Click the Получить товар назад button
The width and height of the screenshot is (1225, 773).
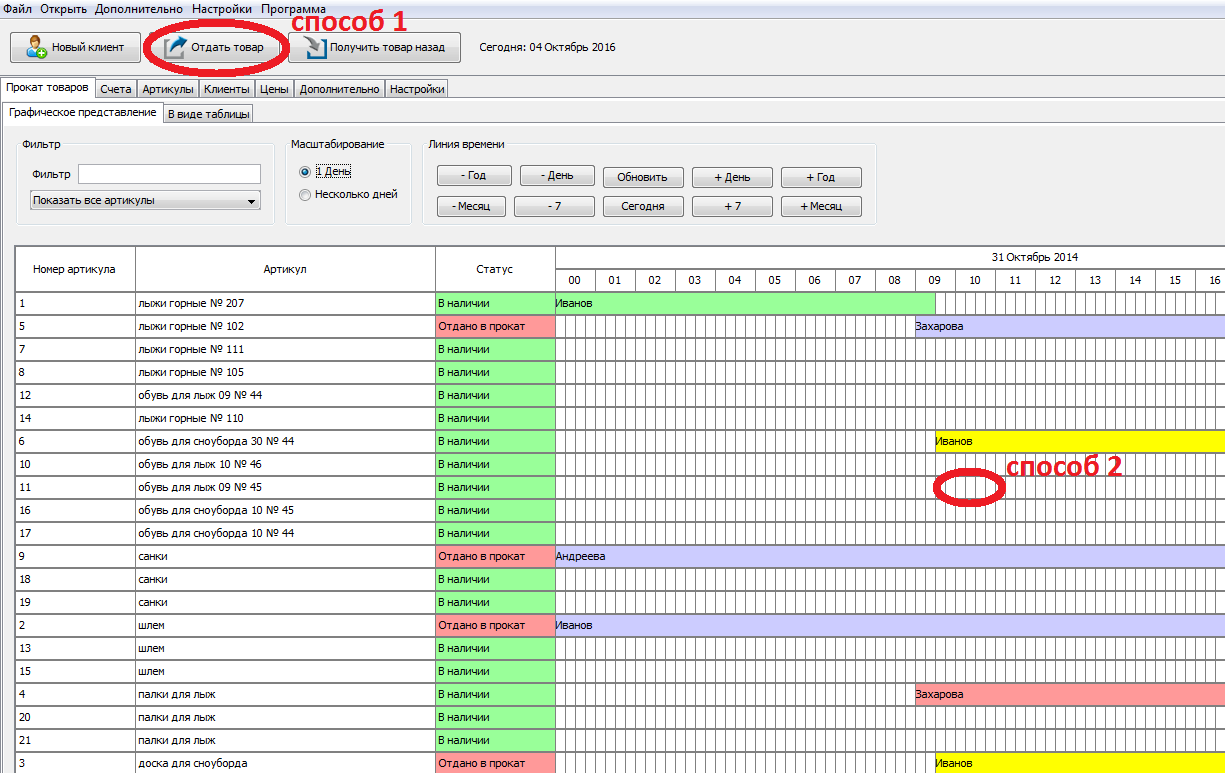[374, 47]
